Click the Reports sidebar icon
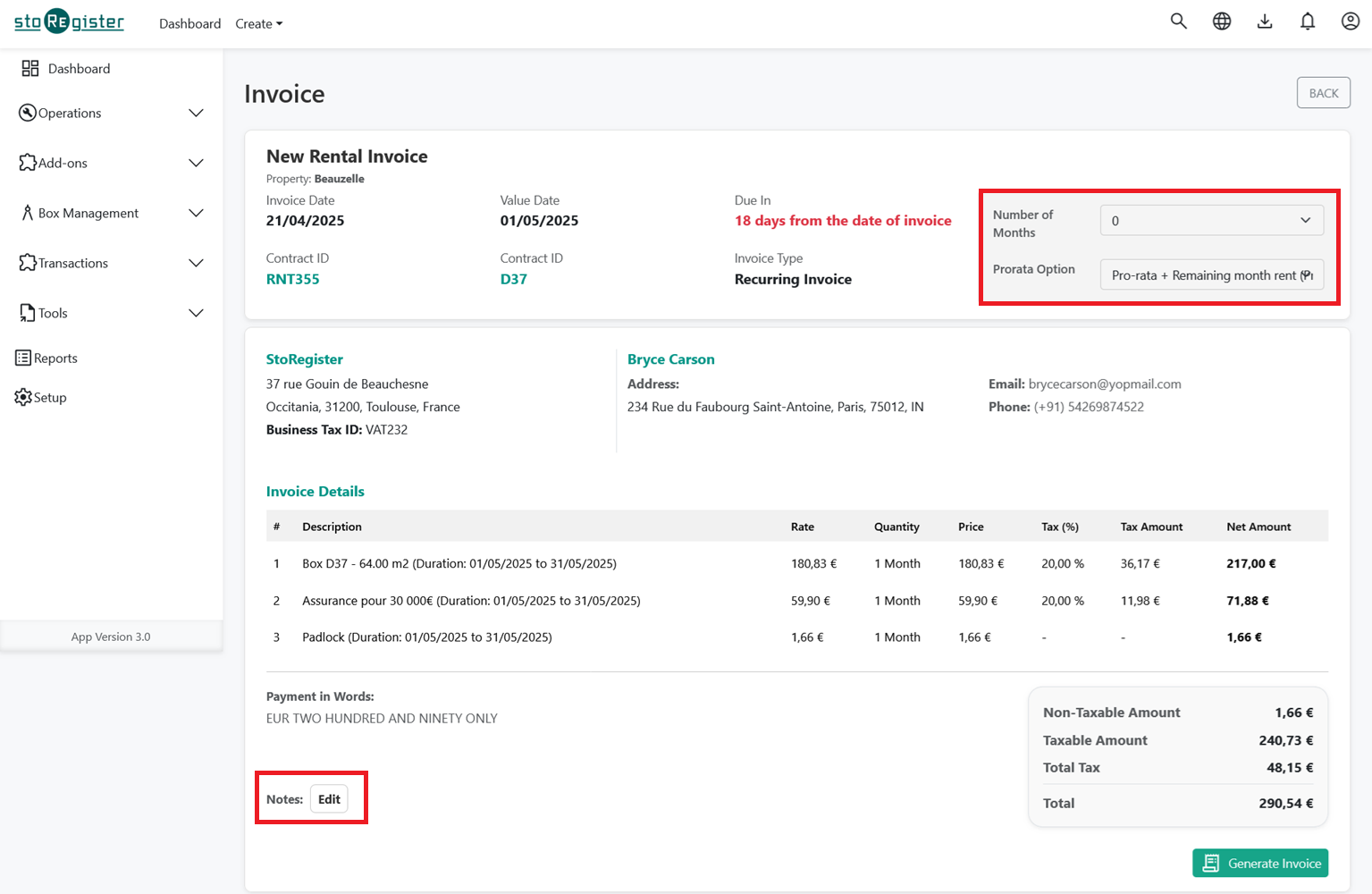The height and width of the screenshot is (894, 1372). point(25,358)
